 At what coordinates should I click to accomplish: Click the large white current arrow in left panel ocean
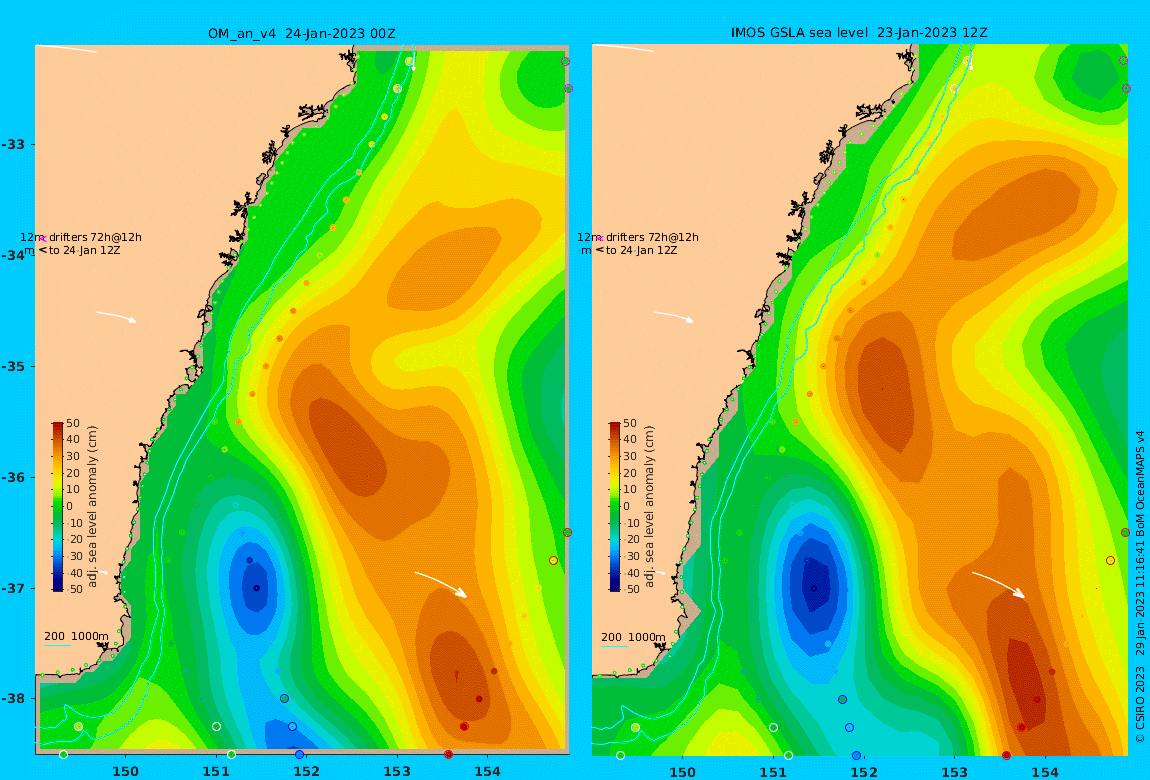(x=441, y=584)
